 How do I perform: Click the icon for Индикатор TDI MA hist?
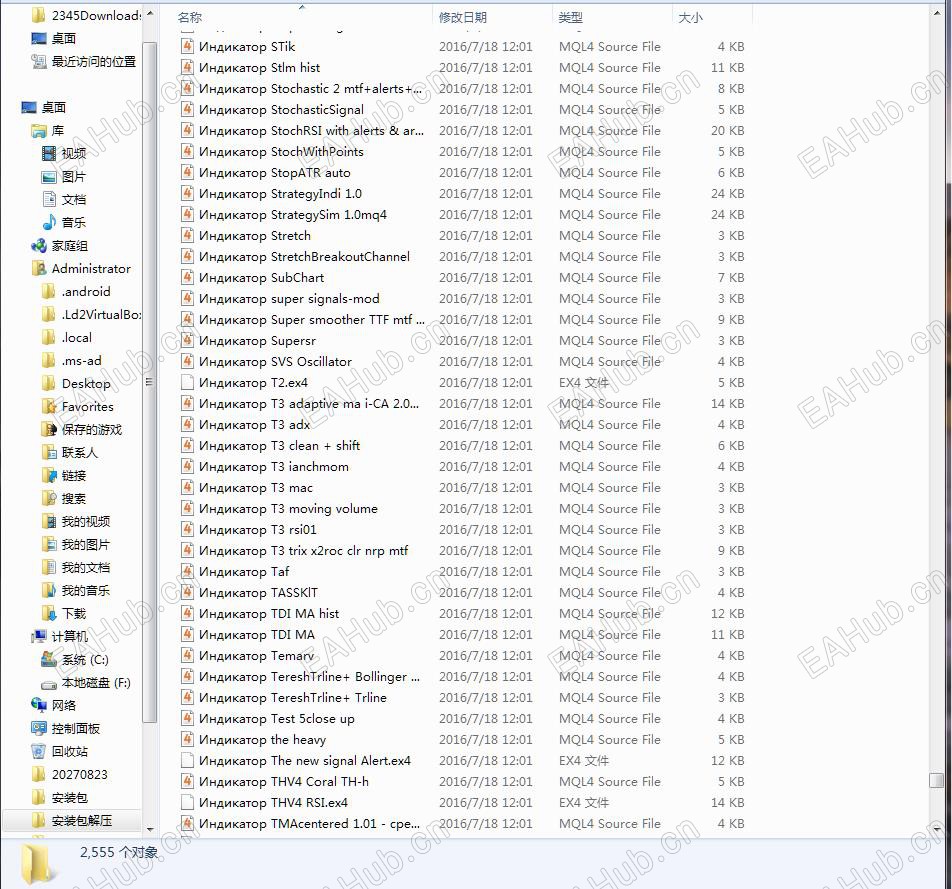[188, 613]
